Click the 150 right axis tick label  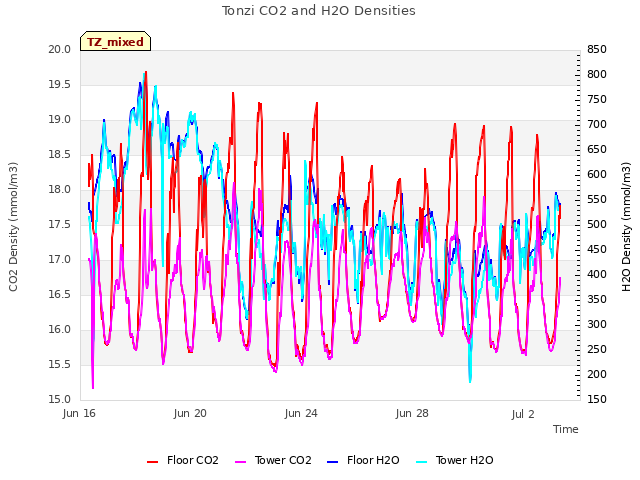click(x=597, y=399)
